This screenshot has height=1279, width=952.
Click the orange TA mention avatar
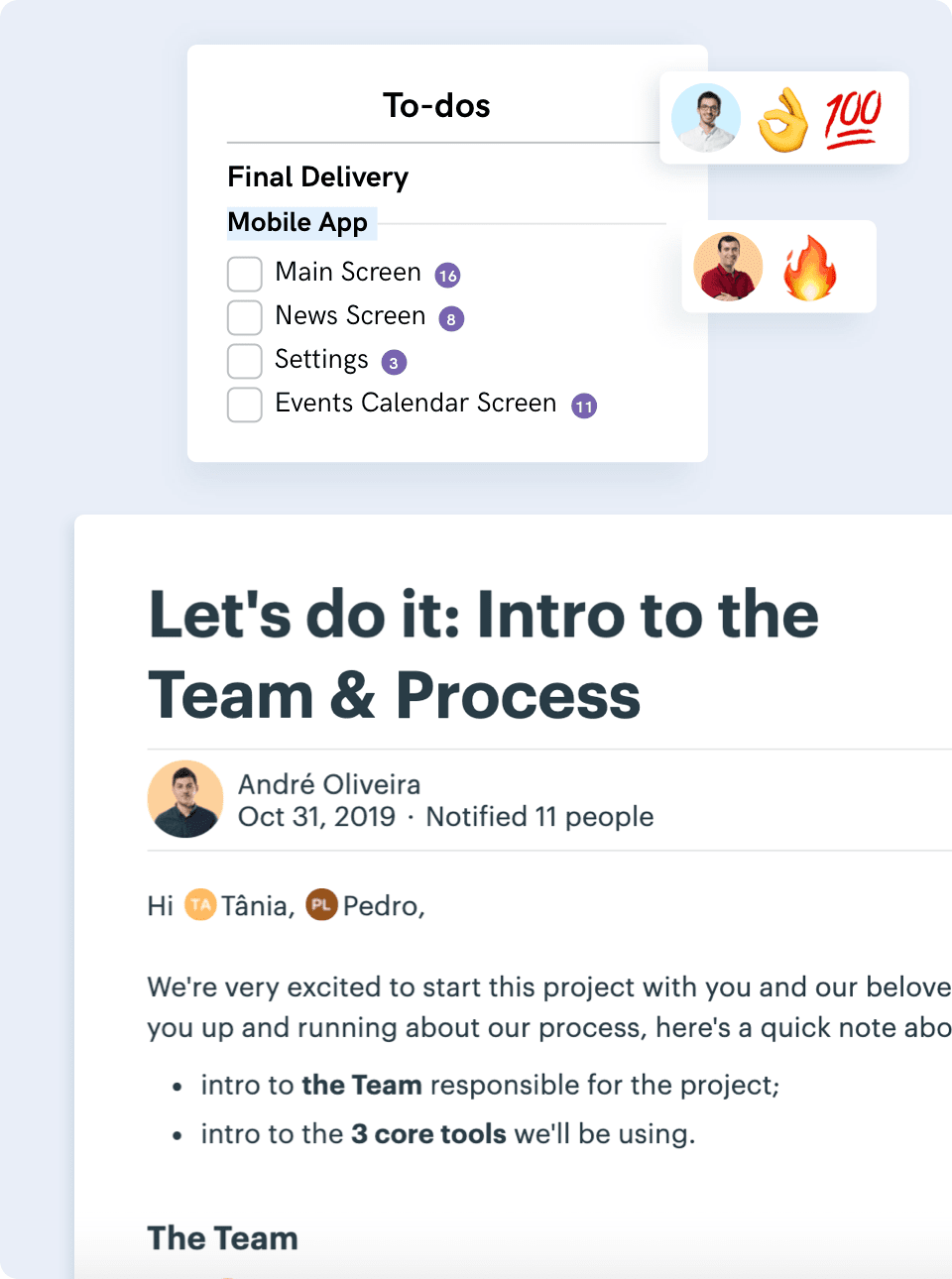[x=200, y=904]
